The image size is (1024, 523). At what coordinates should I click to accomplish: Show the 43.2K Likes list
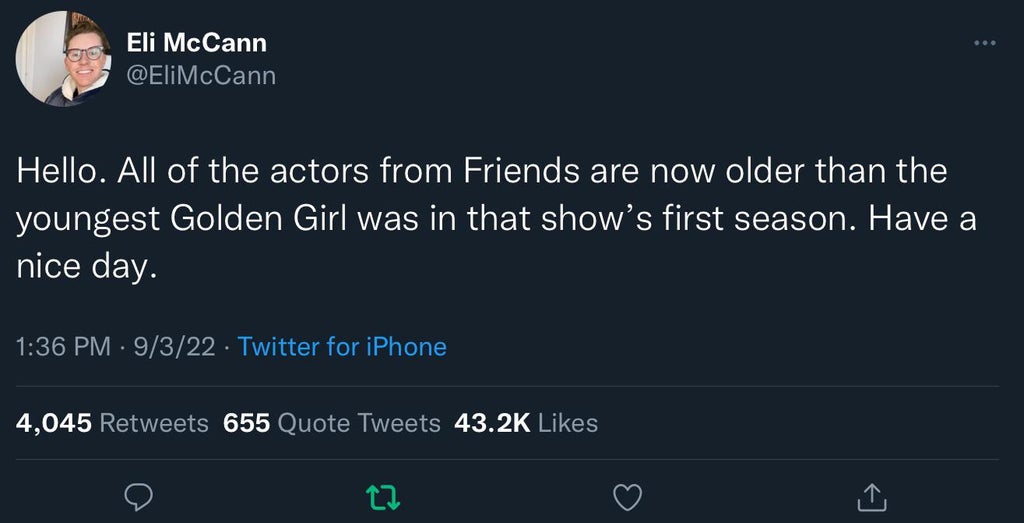tap(526, 423)
